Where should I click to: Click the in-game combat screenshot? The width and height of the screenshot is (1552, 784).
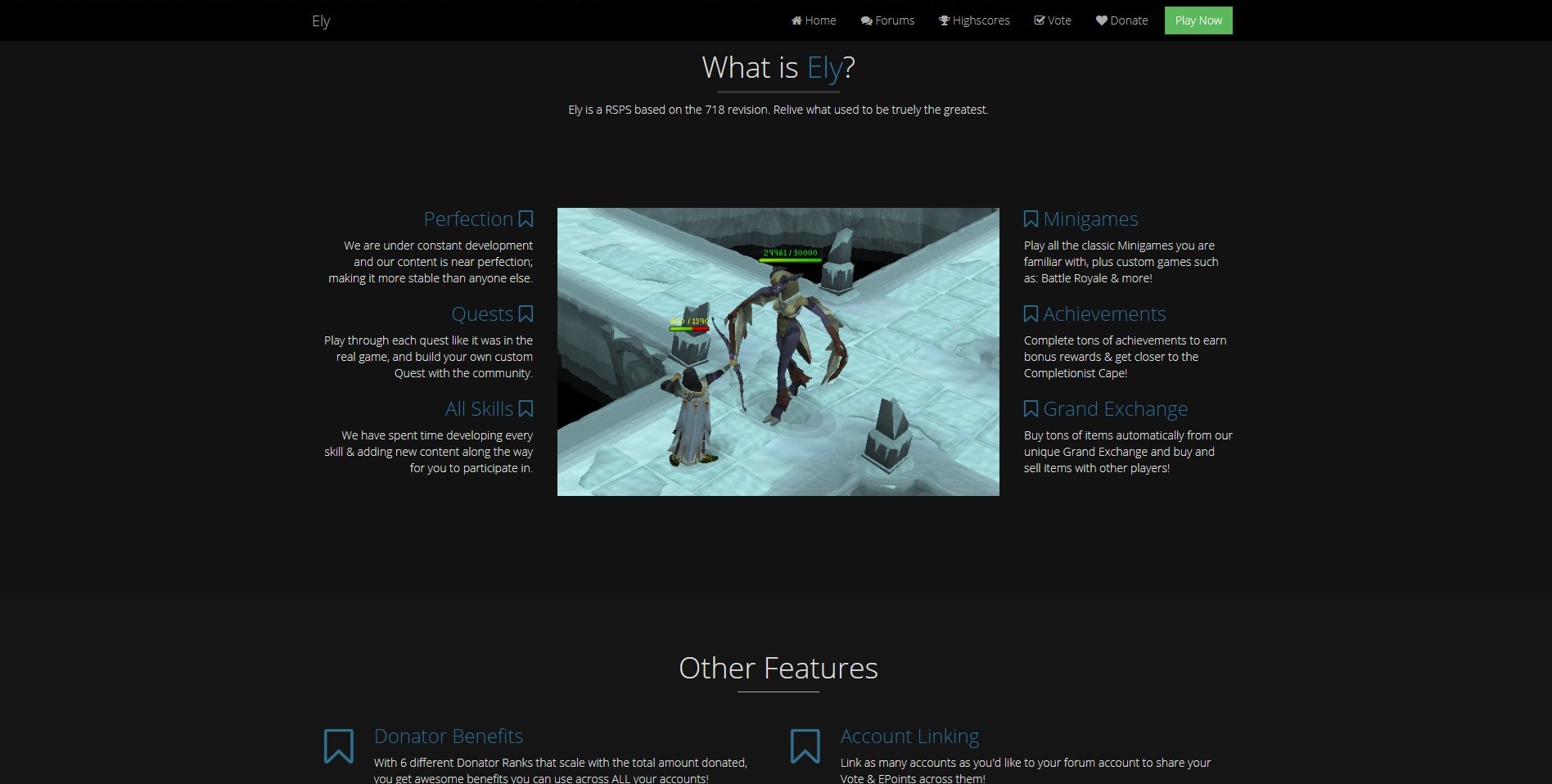778,352
